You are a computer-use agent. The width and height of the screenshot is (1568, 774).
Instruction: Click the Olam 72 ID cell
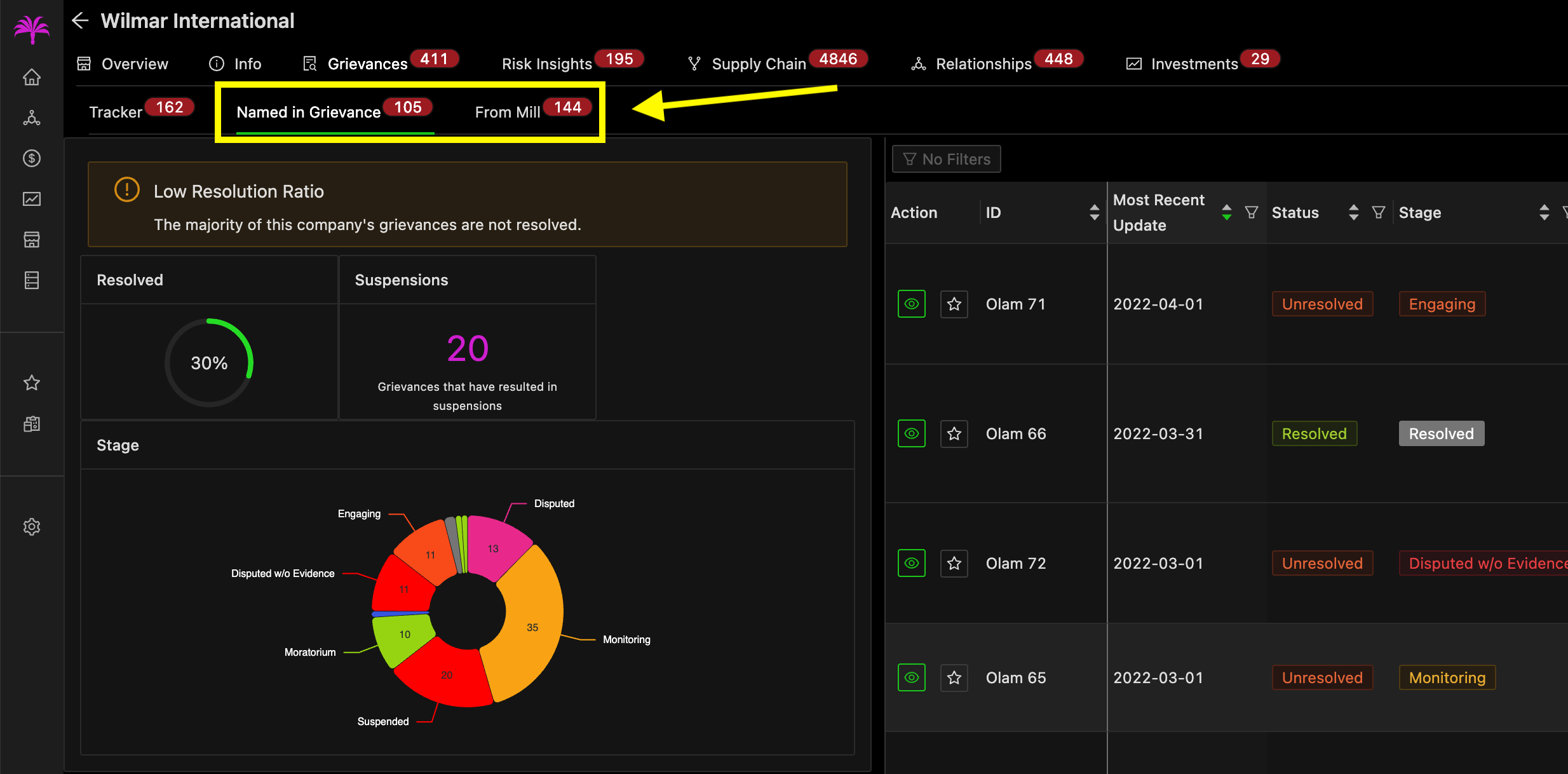click(x=1015, y=564)
